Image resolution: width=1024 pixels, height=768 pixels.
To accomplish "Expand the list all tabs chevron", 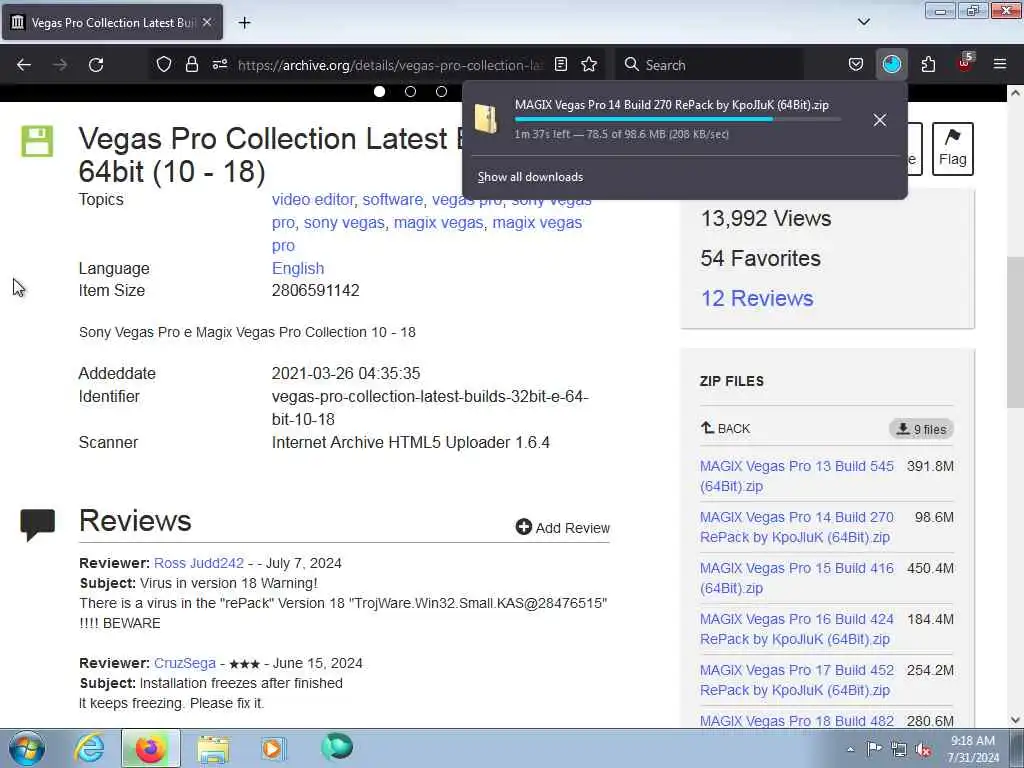I will pyautogui.click(x=864, y=22).
